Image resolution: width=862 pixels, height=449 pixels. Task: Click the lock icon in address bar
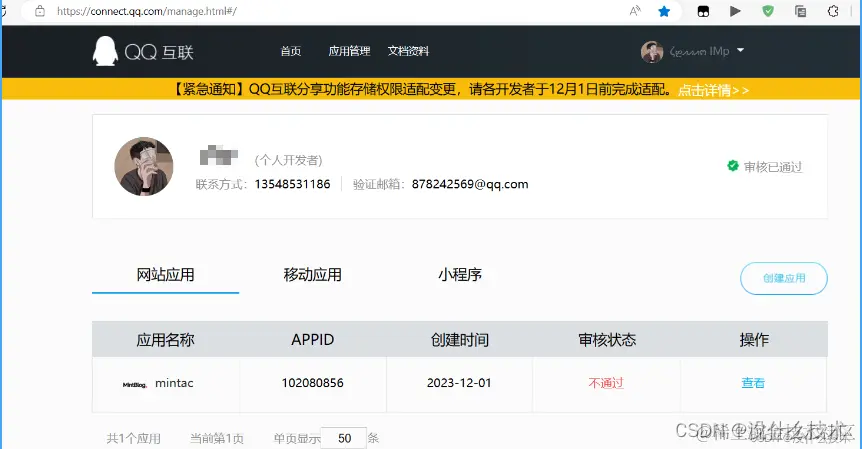(40, 11)
